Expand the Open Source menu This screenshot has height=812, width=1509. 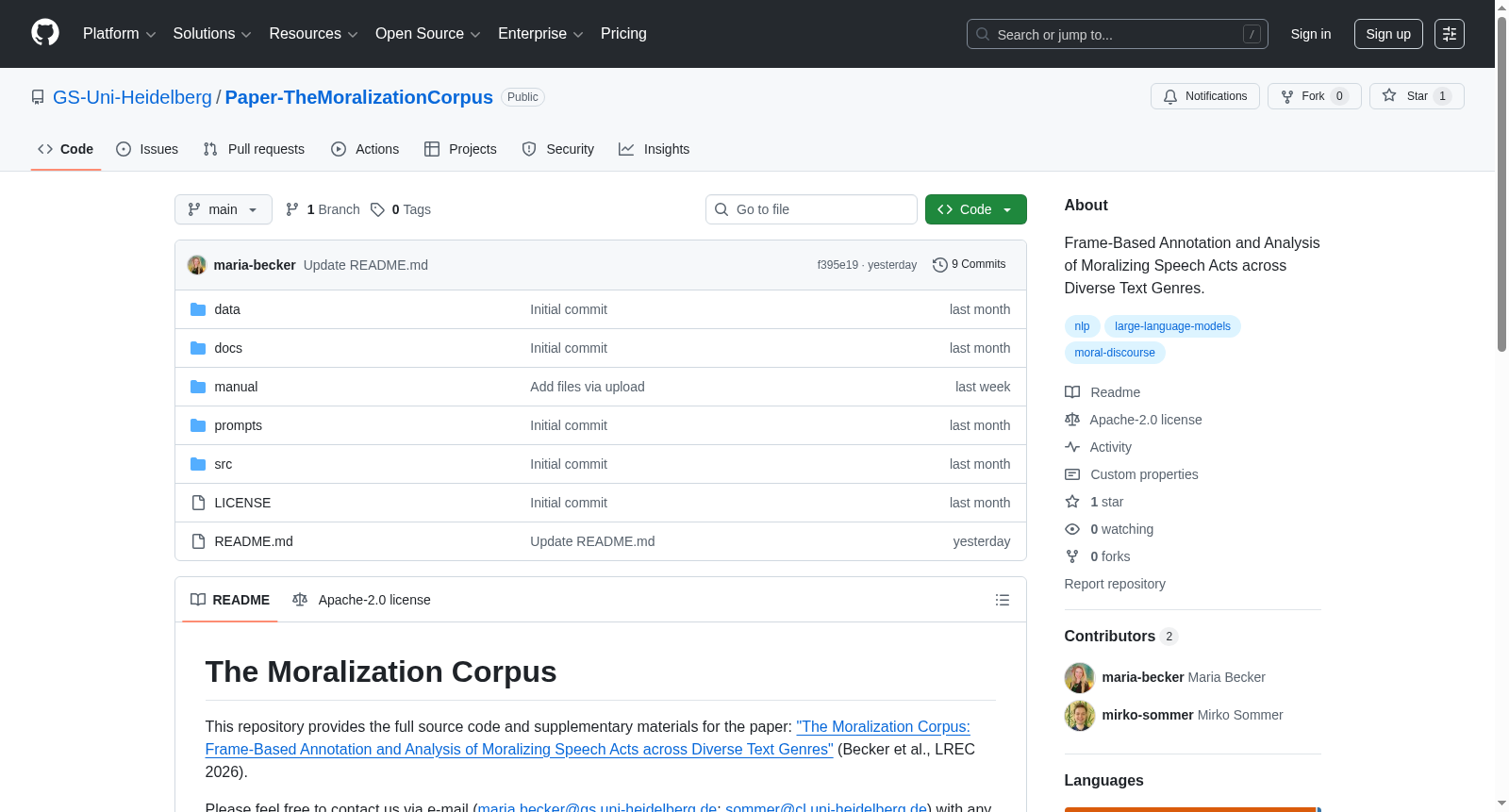pyautogui.click(x=428, y=34)
